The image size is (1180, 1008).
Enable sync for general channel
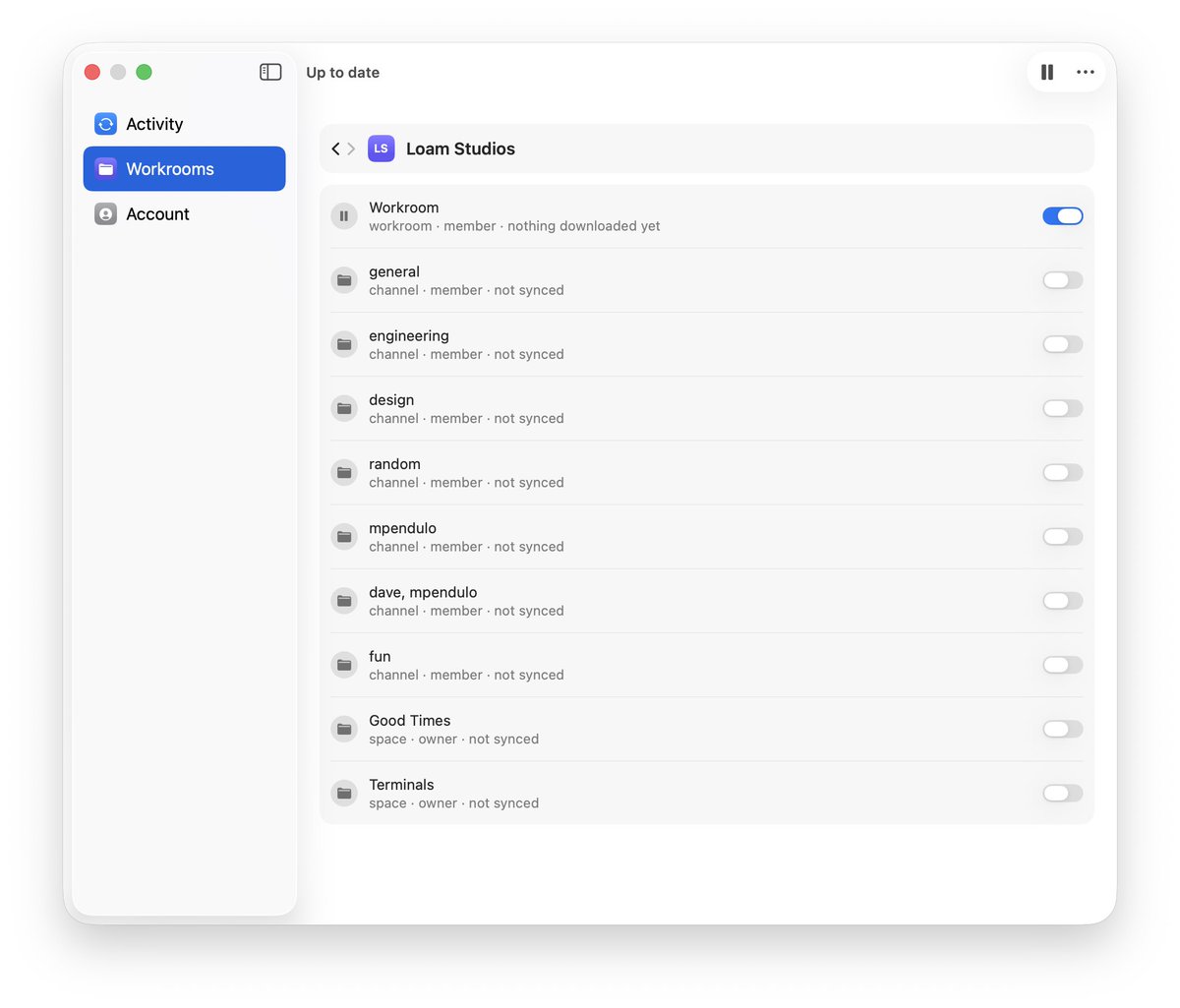(x=1063, y=280)
